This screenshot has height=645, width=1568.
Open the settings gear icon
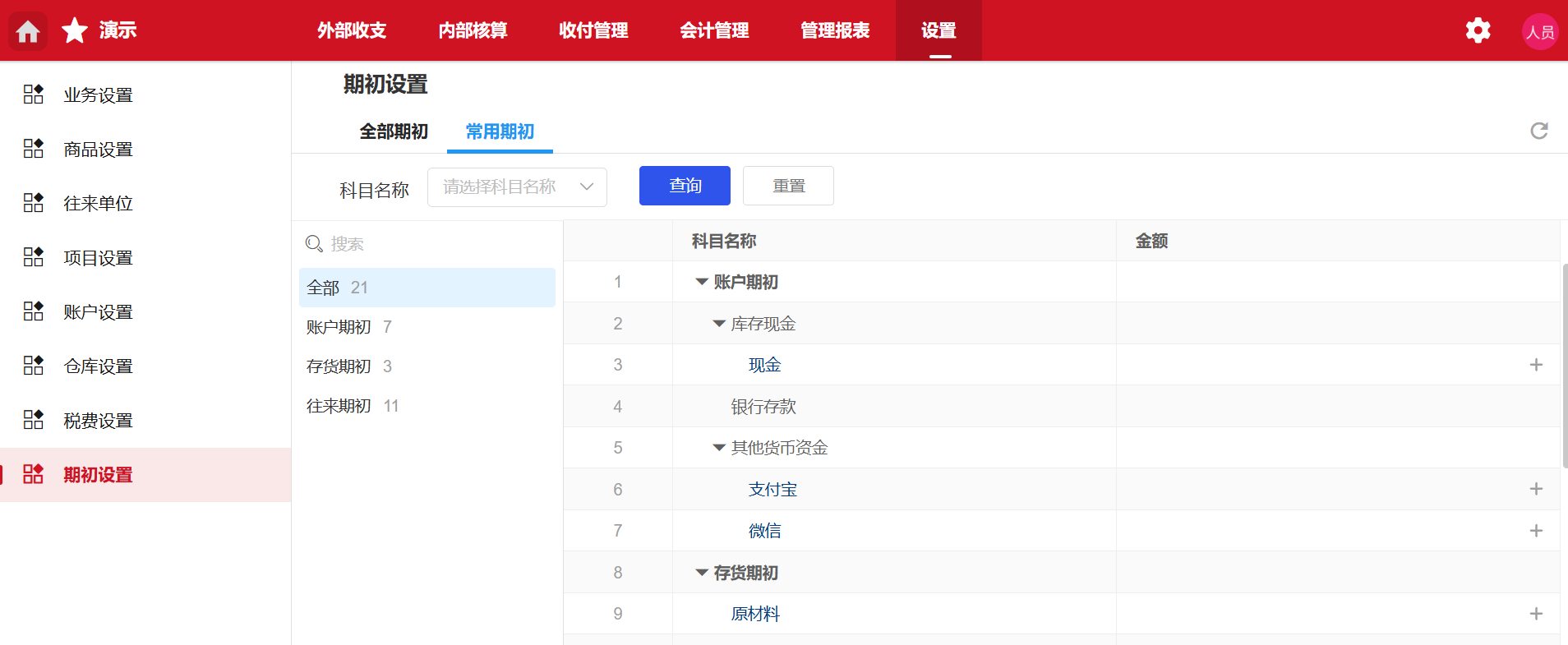[x=1478, y=30]
